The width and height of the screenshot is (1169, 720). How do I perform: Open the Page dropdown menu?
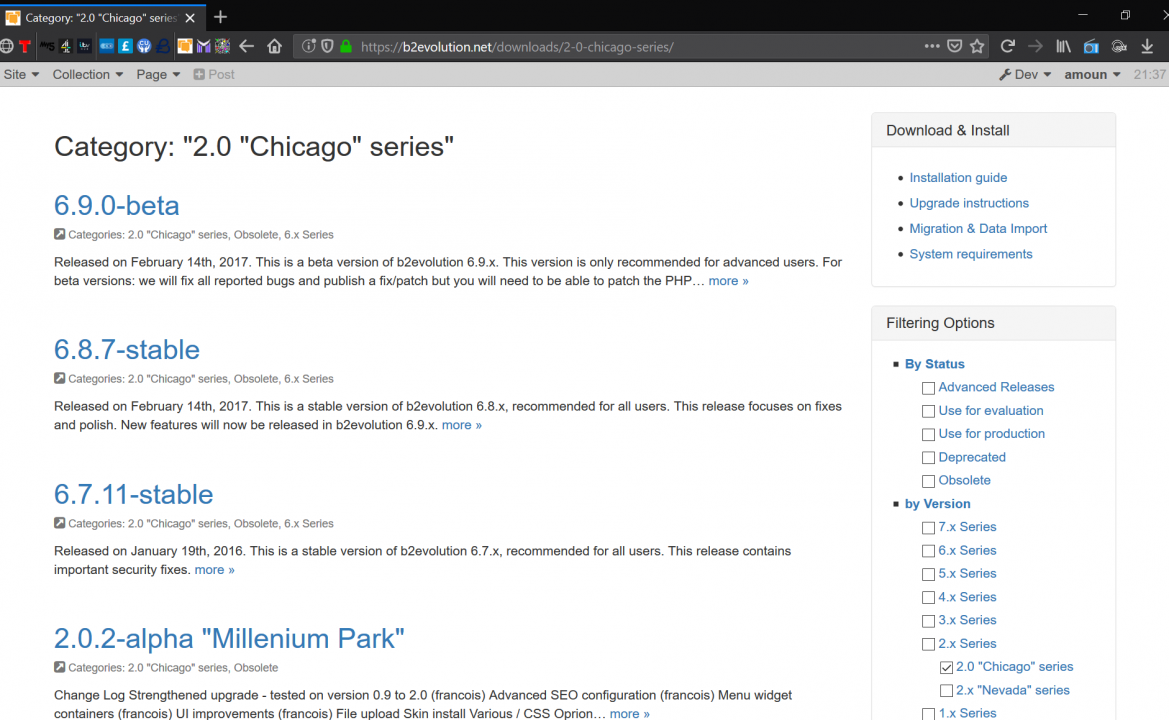158,75
